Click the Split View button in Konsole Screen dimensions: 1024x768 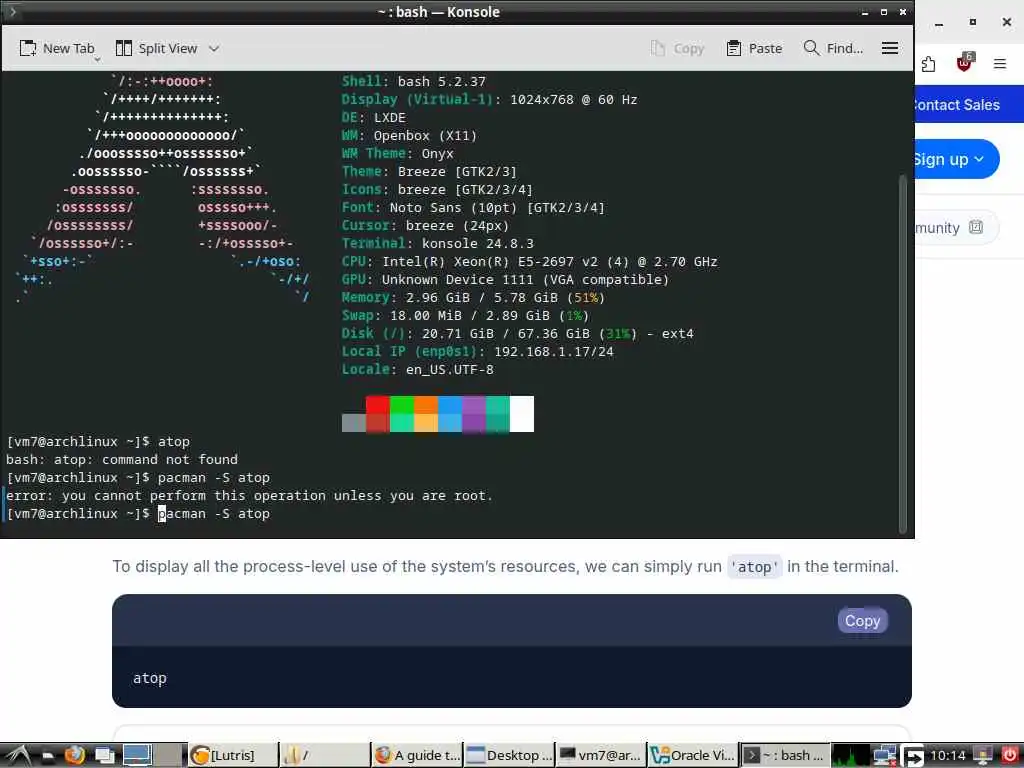tap(156, 48)
